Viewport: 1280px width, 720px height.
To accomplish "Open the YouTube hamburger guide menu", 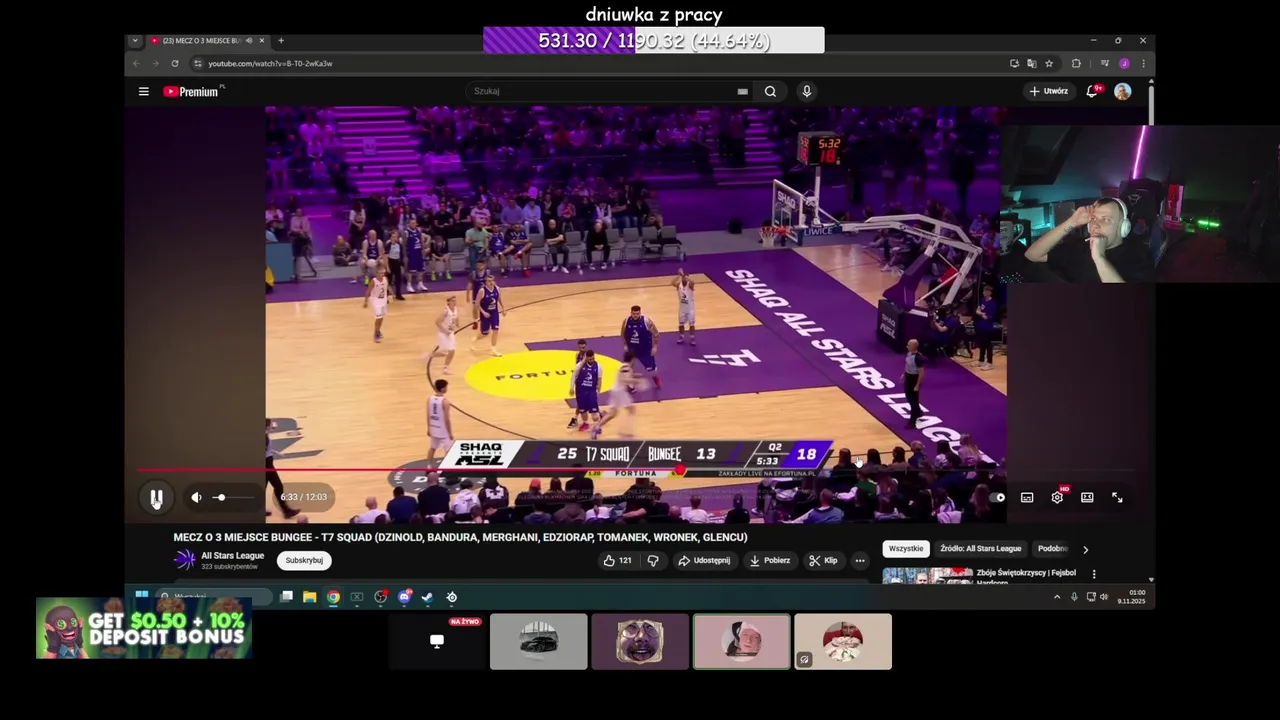I will 144,91.
